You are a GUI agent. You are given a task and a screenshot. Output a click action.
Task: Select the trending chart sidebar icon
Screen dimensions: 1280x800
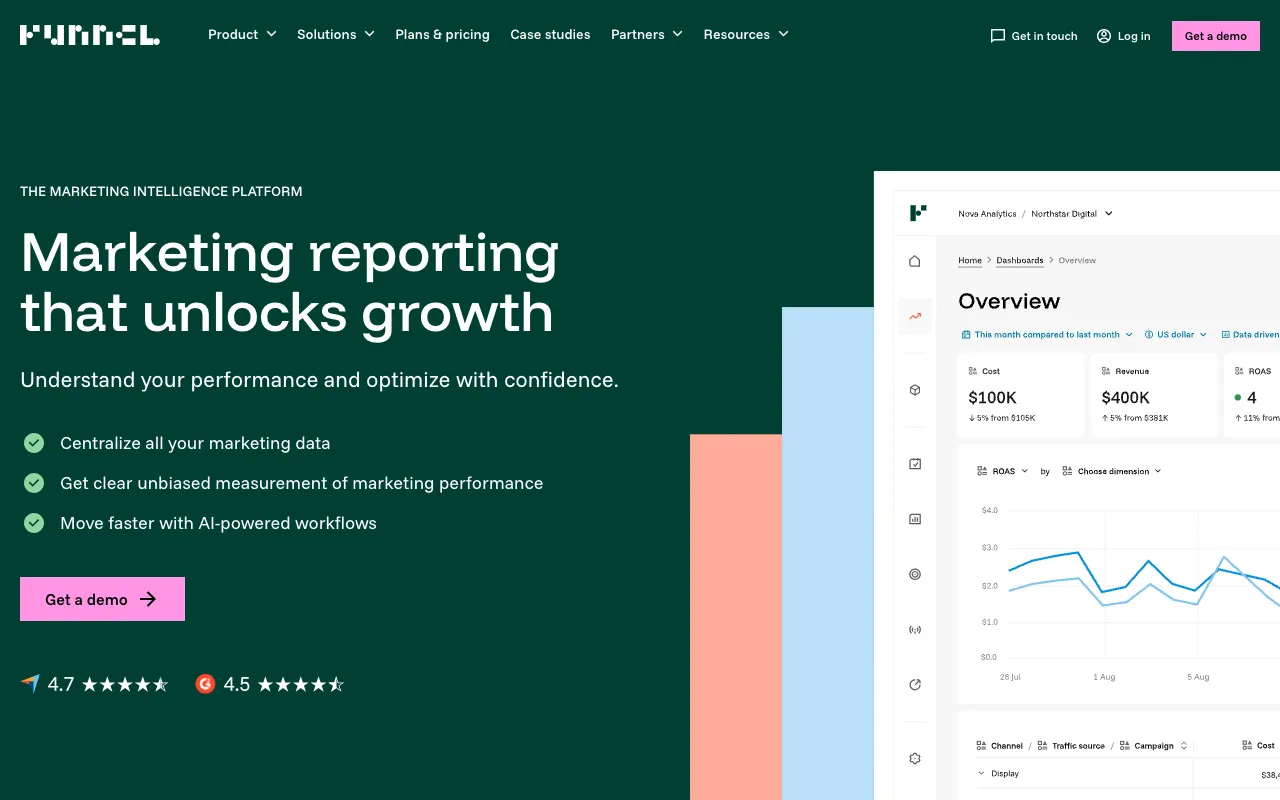[914, 316]
